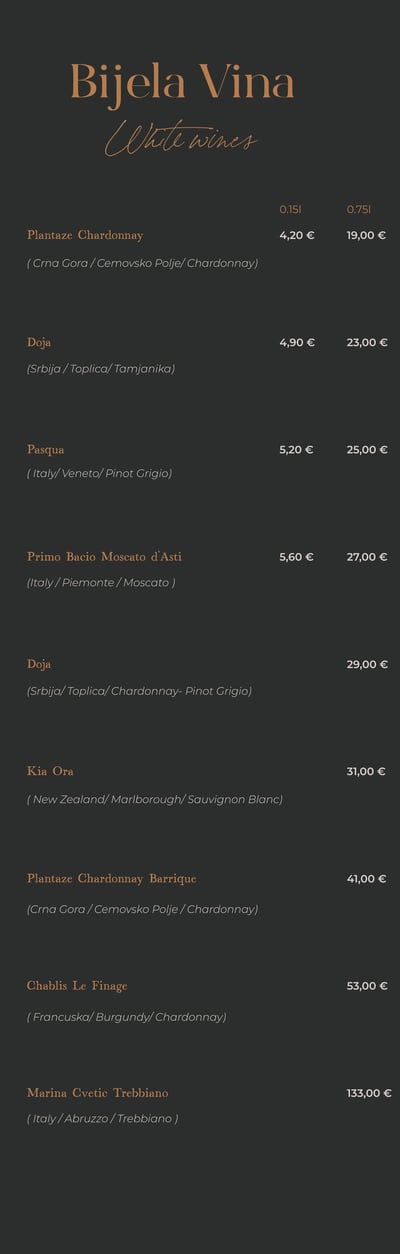Open the Plantaze Chardonnay Barrique entry
The width and height of the screenshot is (400, 1254).
111,878
